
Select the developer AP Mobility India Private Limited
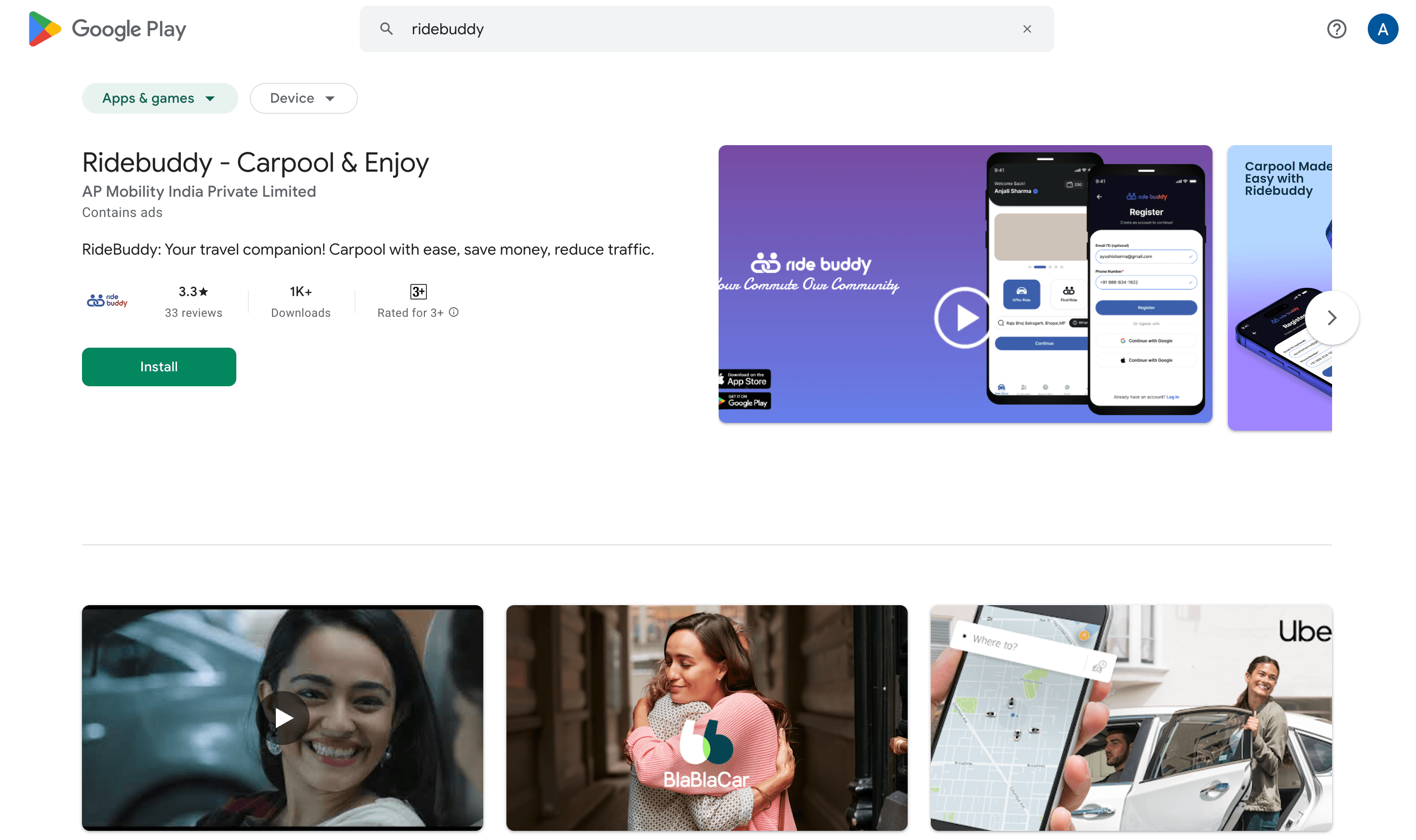tap(199, 191)
